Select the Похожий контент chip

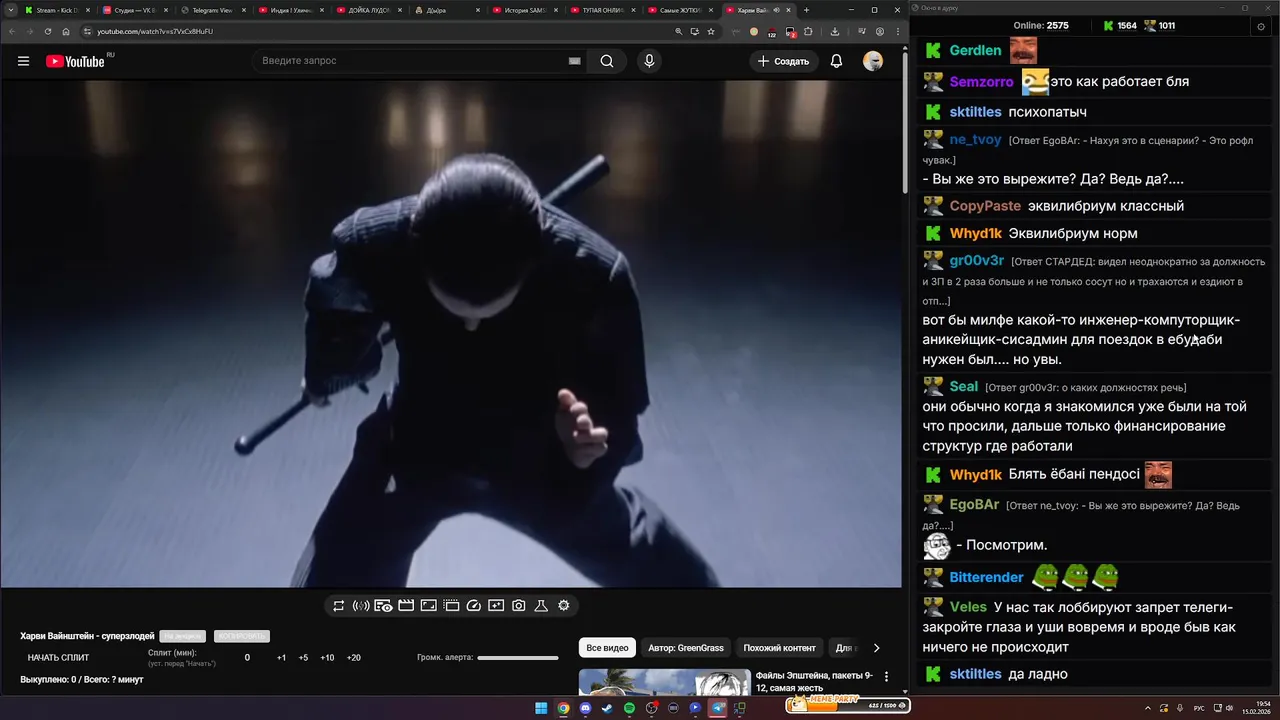[780, 648]
